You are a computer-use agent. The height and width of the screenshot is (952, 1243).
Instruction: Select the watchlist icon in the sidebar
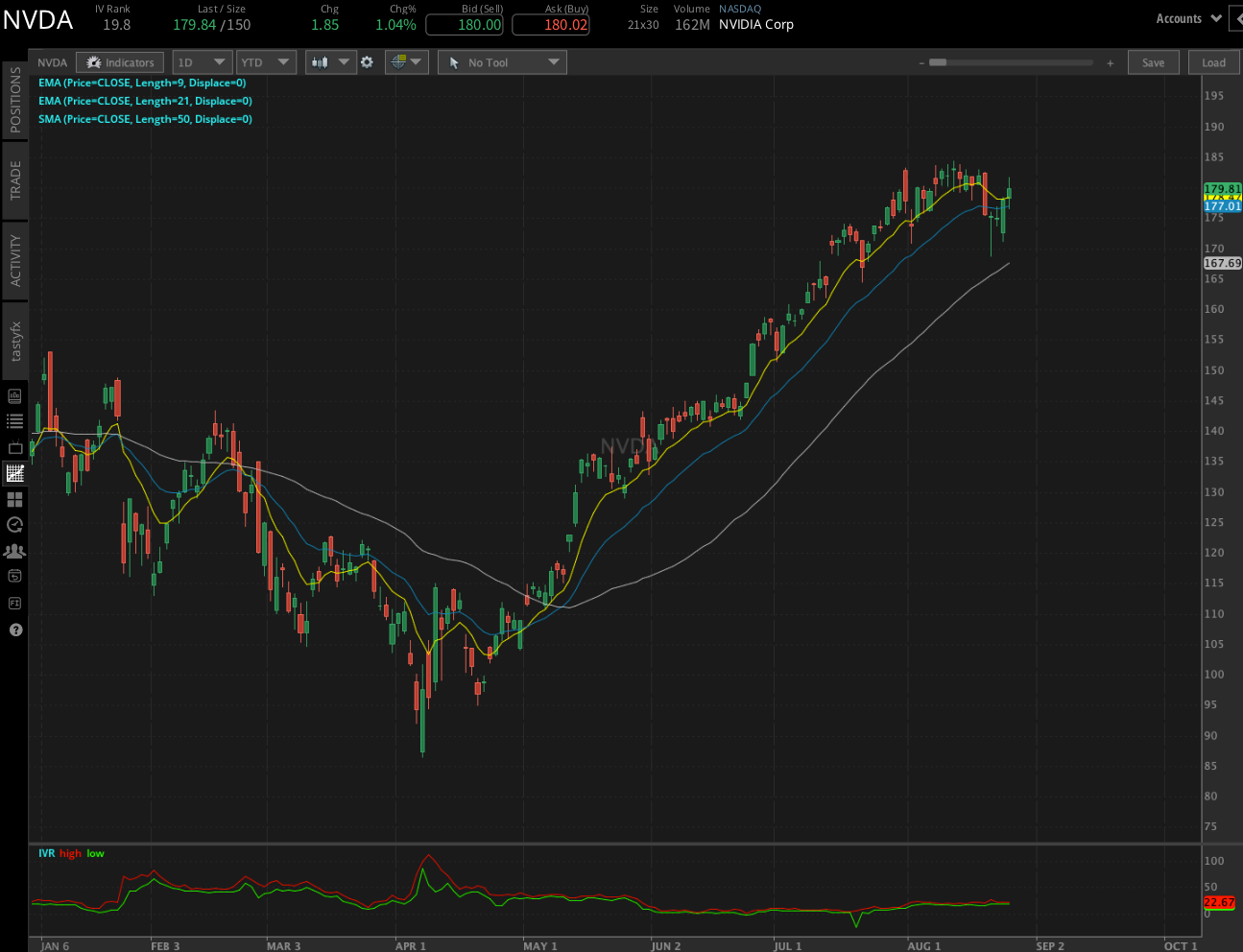click(x=14, y=420)
